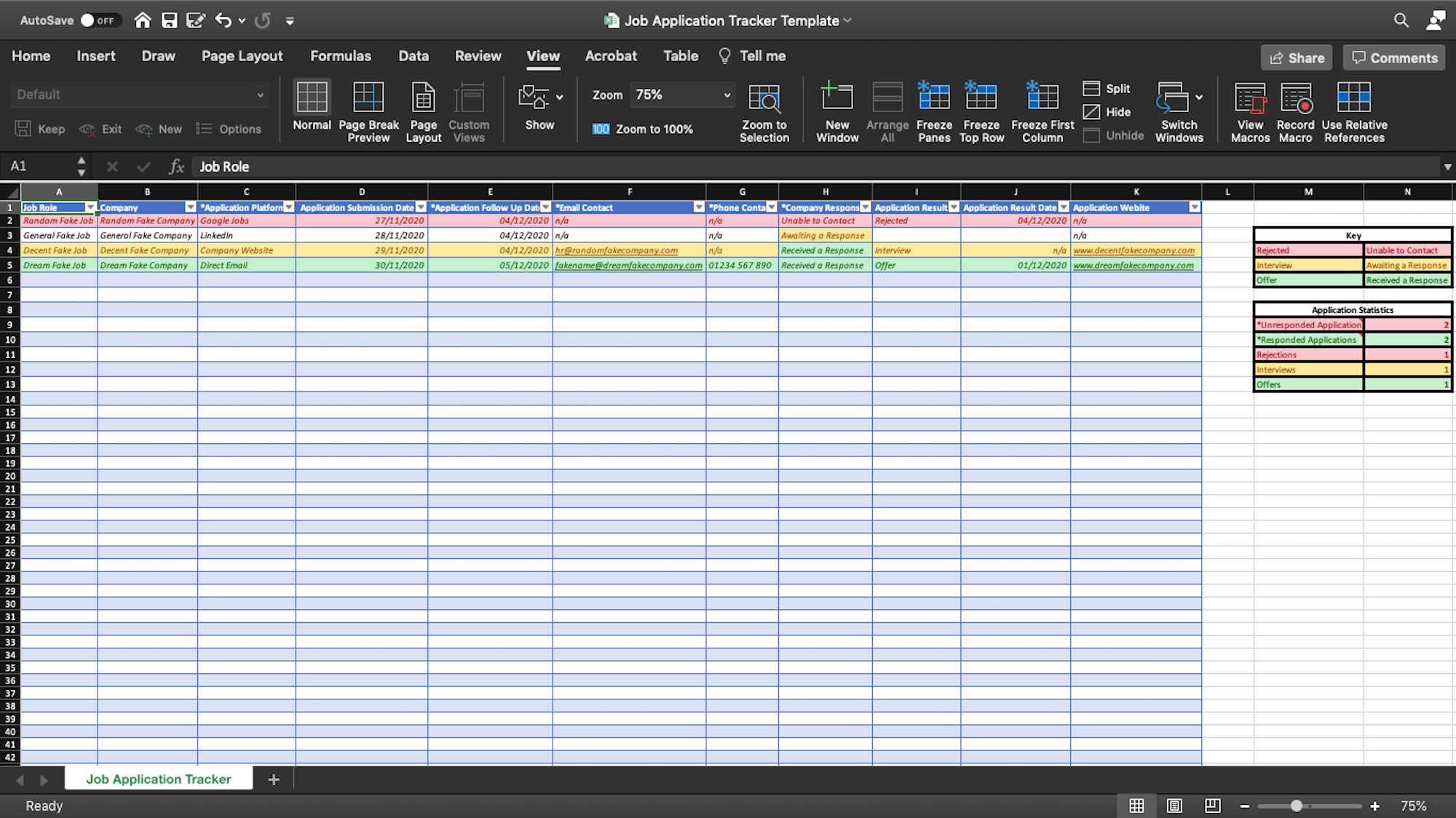Screen dimensions: 1456x818
Task: Click Zoom to Selection
Action: 764,109
